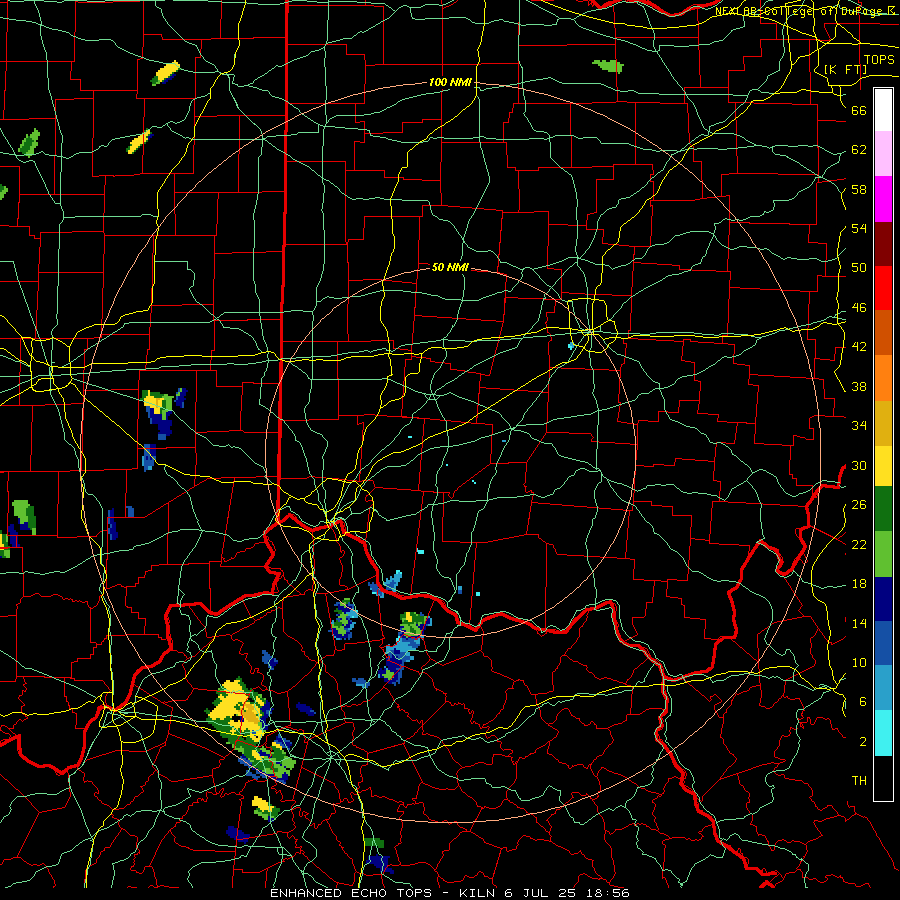
Task: Click the "30" legend value
Action: click(859, 465)
